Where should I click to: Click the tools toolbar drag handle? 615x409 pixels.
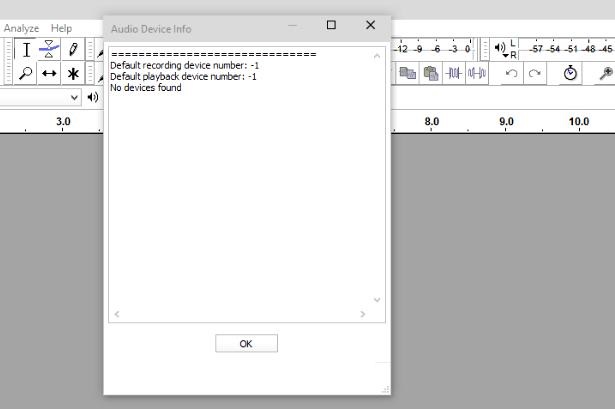(8, 62)
